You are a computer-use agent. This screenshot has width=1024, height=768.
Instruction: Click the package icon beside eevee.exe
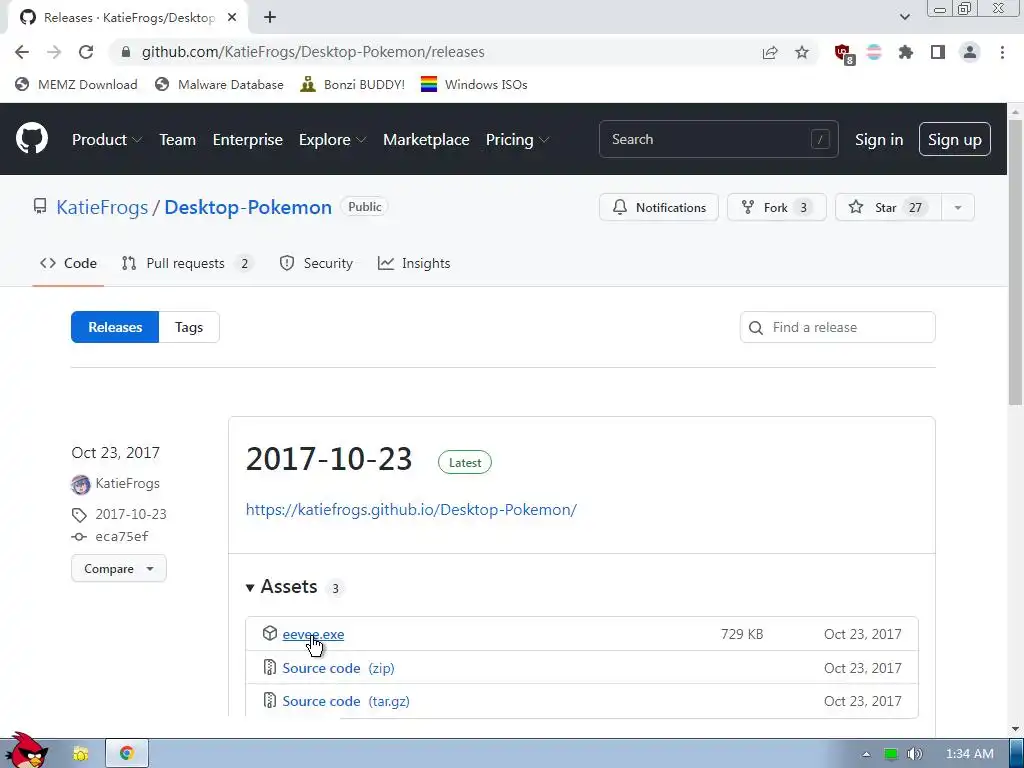point(270,633)
